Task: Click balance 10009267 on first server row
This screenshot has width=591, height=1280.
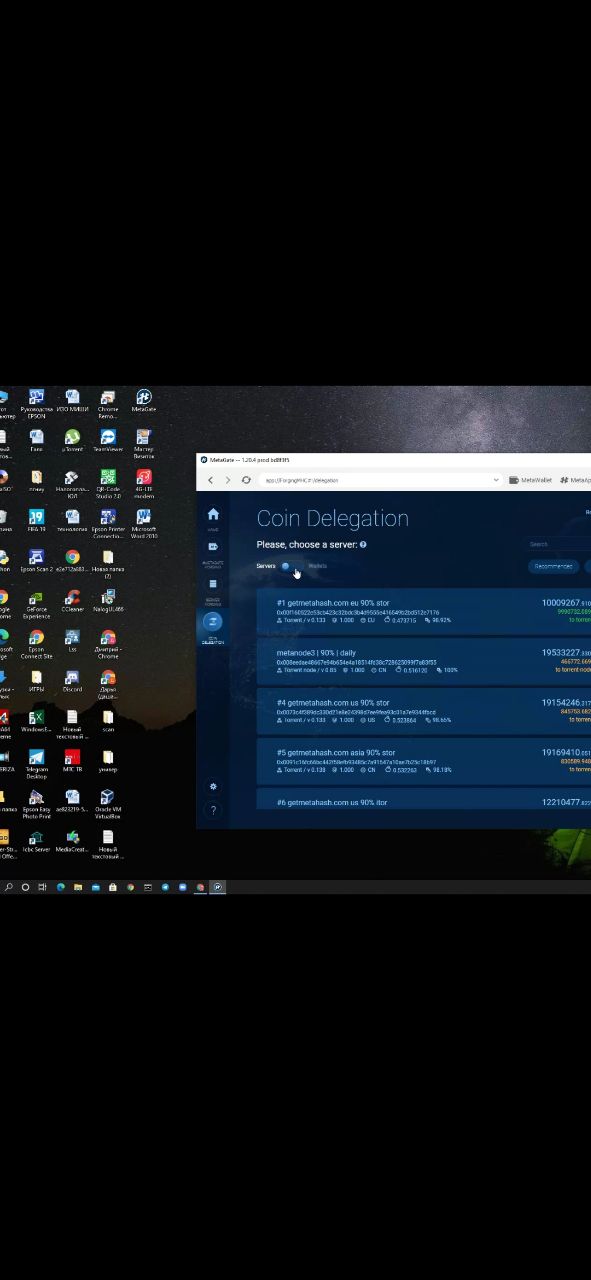Action: (x=566, y=603)
